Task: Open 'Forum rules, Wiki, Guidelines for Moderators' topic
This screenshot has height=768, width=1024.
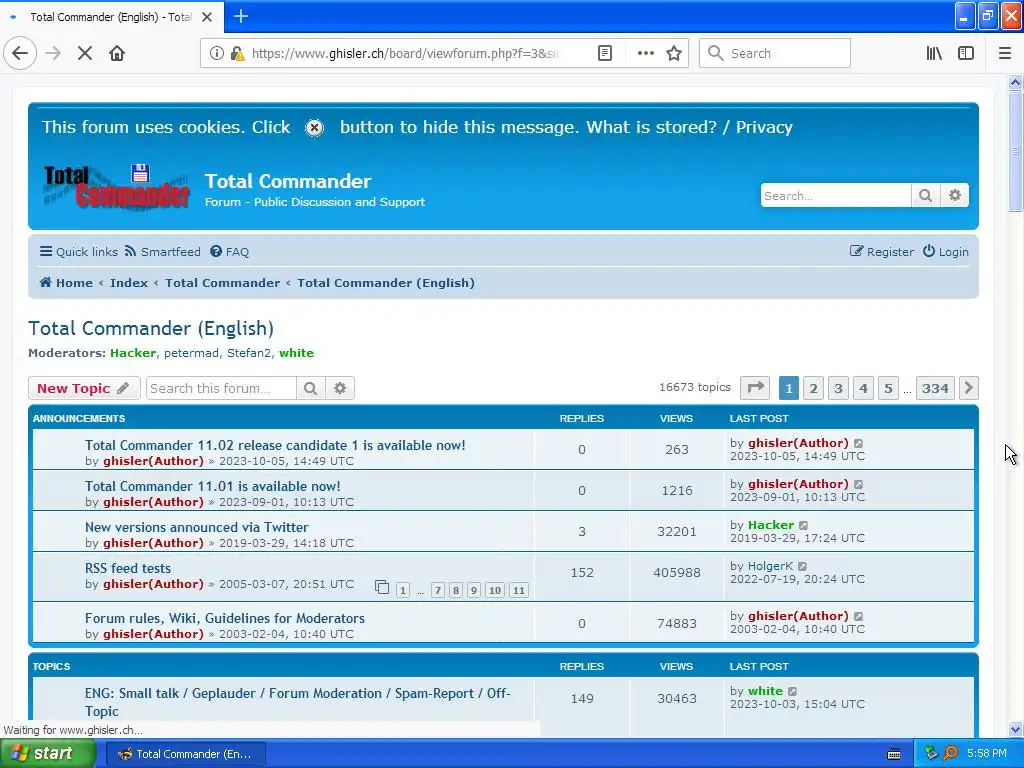Action: pyautogui.click(x=225, y=618)
